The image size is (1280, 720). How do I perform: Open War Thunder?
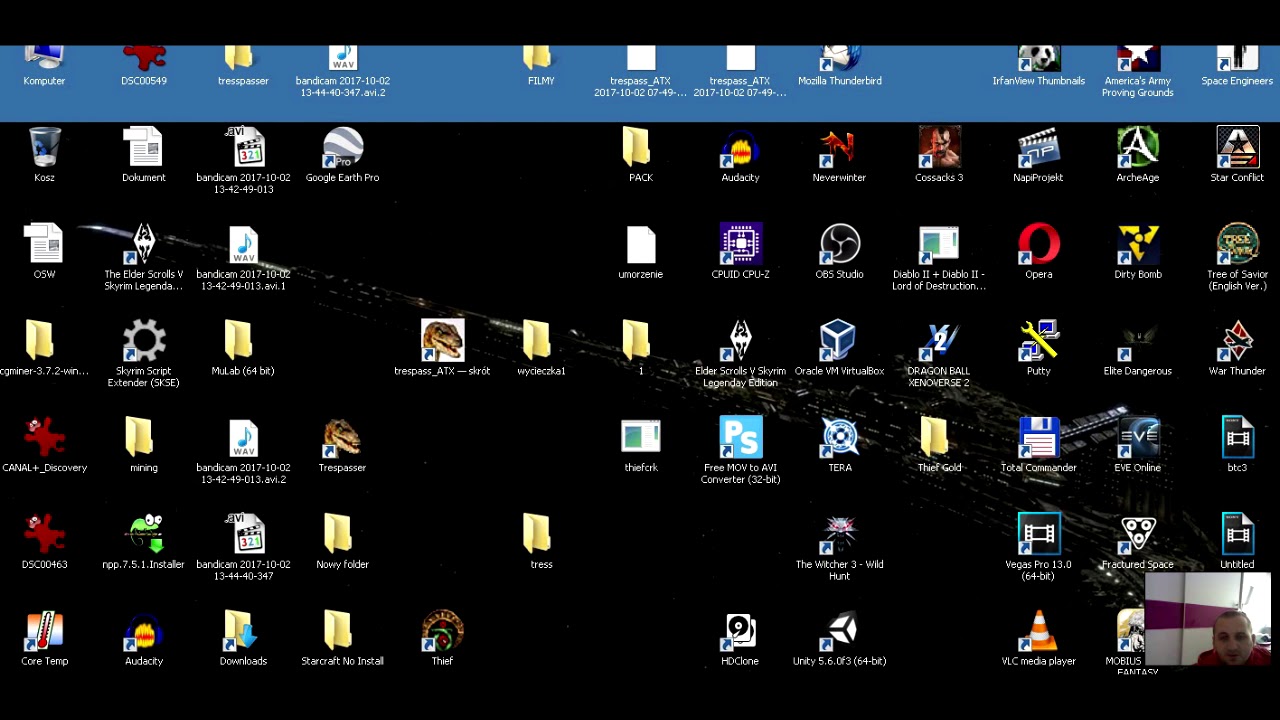1237,349
